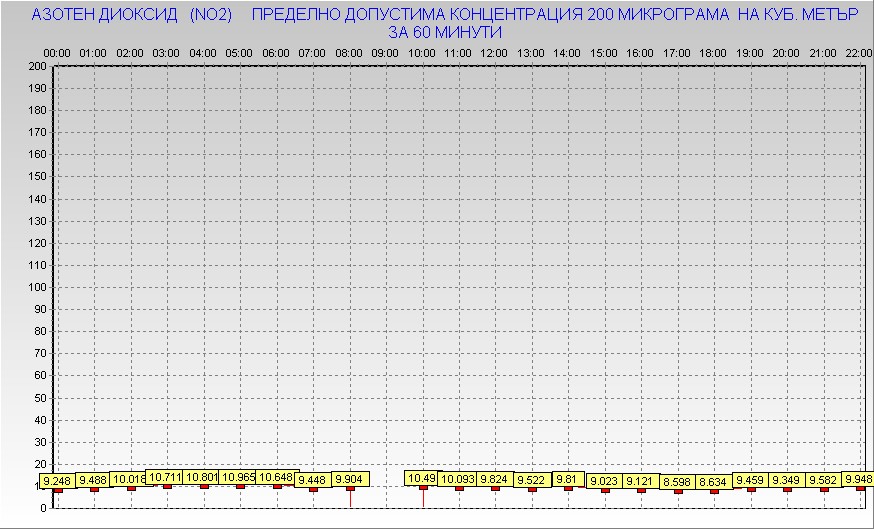The image size is (874, 529).
Task: Click the red bar marker at 08:00
Action: tap(350, 490)
